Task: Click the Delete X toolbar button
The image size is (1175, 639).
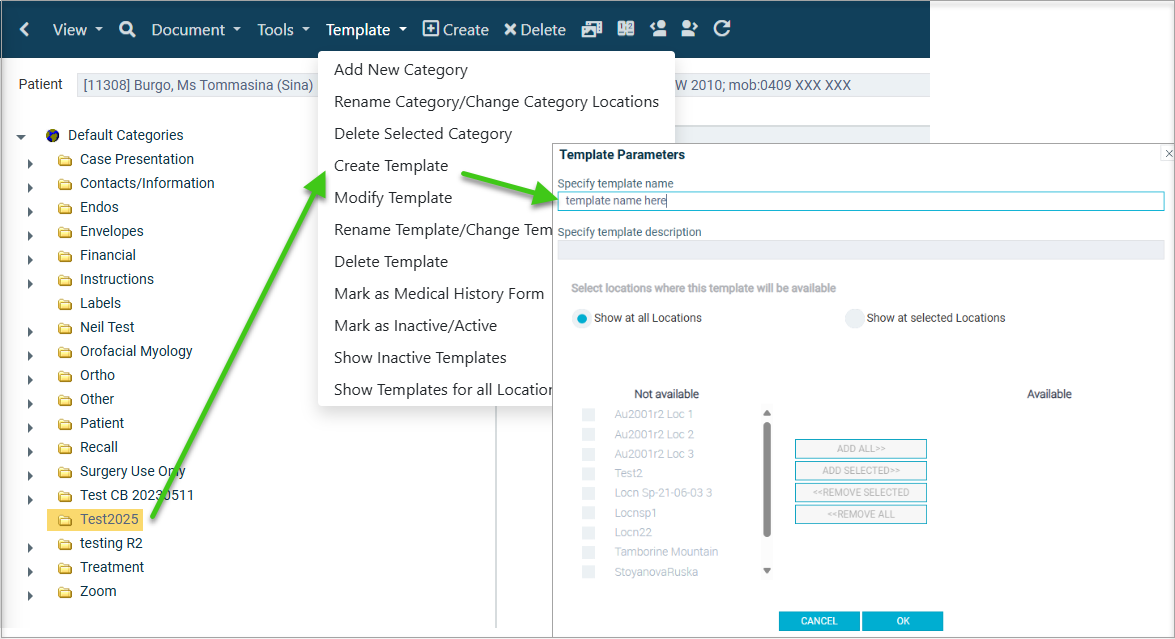Action: click(x=534, y=29)
